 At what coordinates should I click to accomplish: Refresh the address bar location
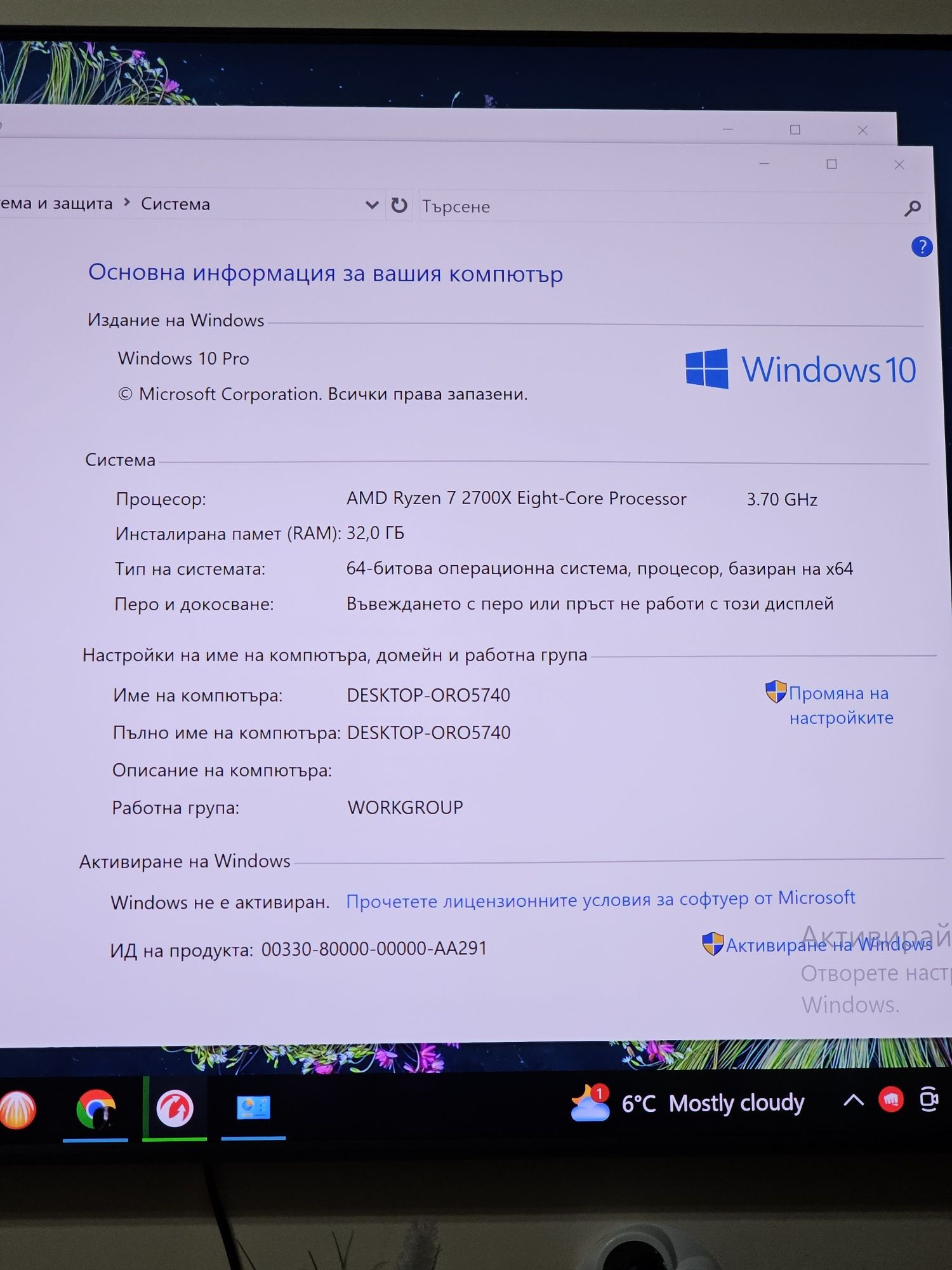(x=399, y=205)
